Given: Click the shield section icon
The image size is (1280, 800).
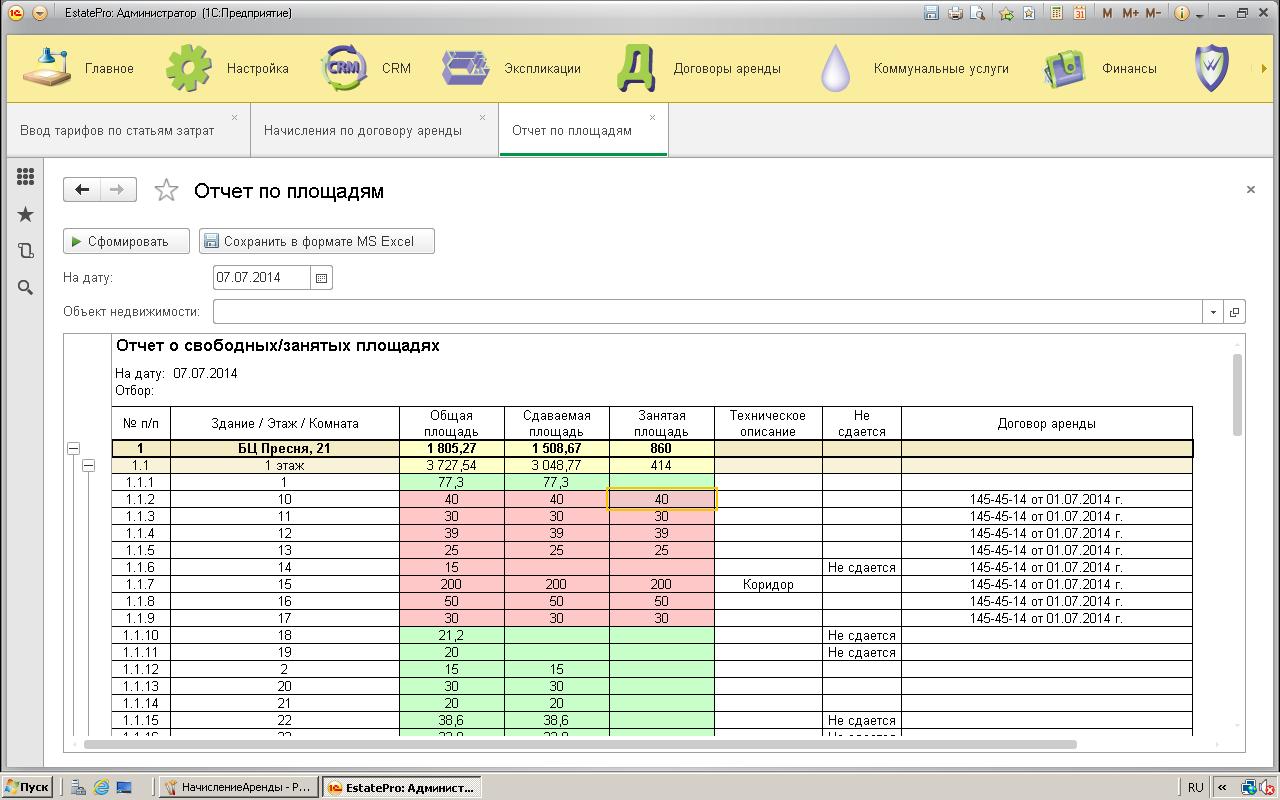Looking at the screenshot, I should point(1211,68).
